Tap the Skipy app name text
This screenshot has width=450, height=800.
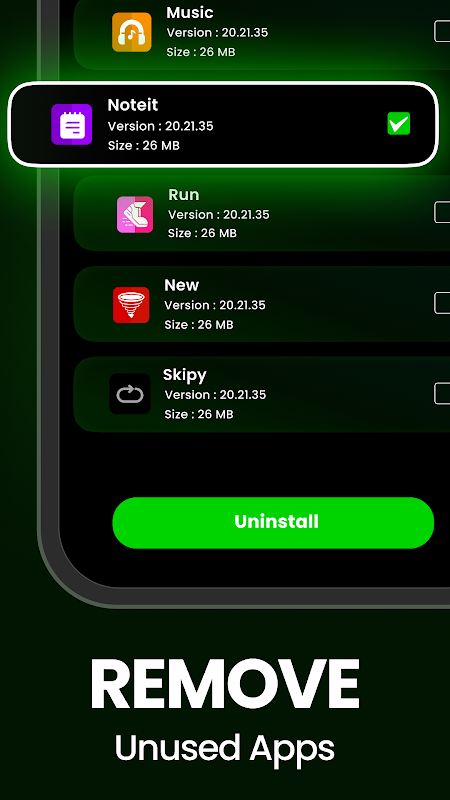point(185,376)
